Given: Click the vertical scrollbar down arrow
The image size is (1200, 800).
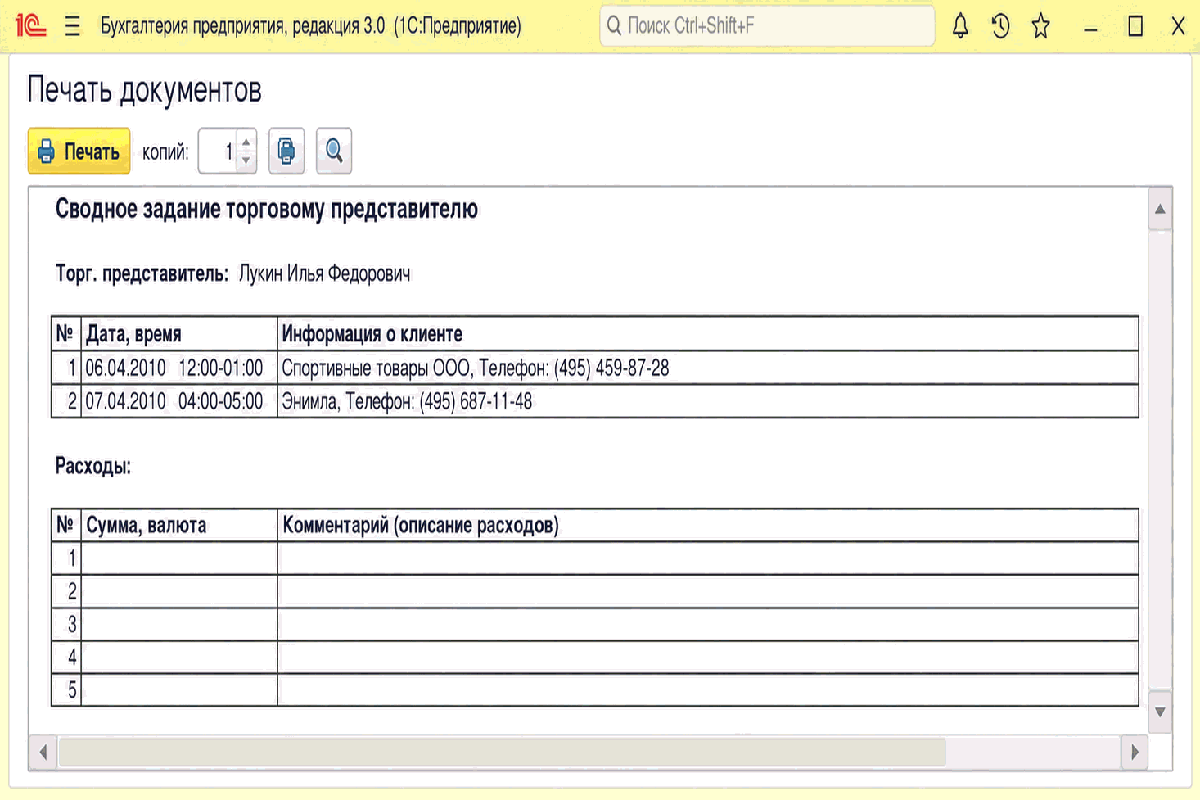Looking at the screenshot, I should [1160, 712].
